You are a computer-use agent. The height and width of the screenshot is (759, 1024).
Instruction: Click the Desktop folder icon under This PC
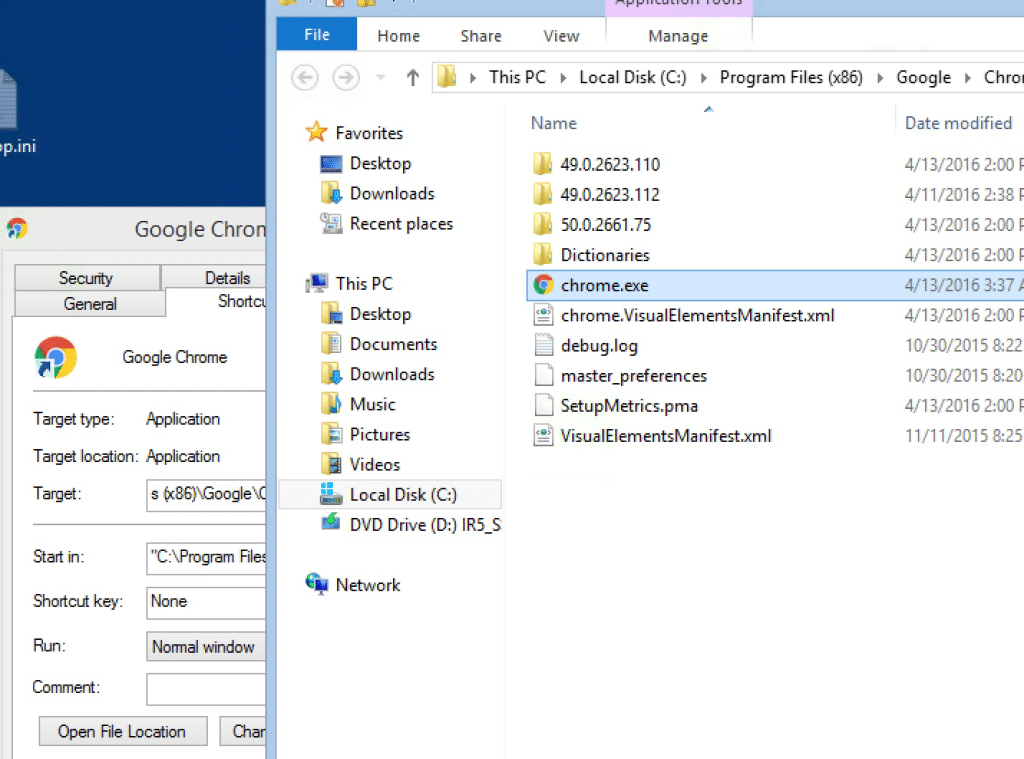331,314
